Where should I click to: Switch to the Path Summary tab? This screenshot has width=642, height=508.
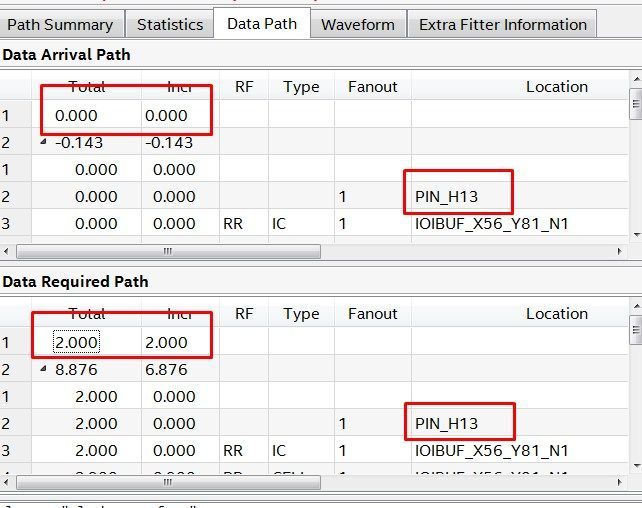[60, 24]
